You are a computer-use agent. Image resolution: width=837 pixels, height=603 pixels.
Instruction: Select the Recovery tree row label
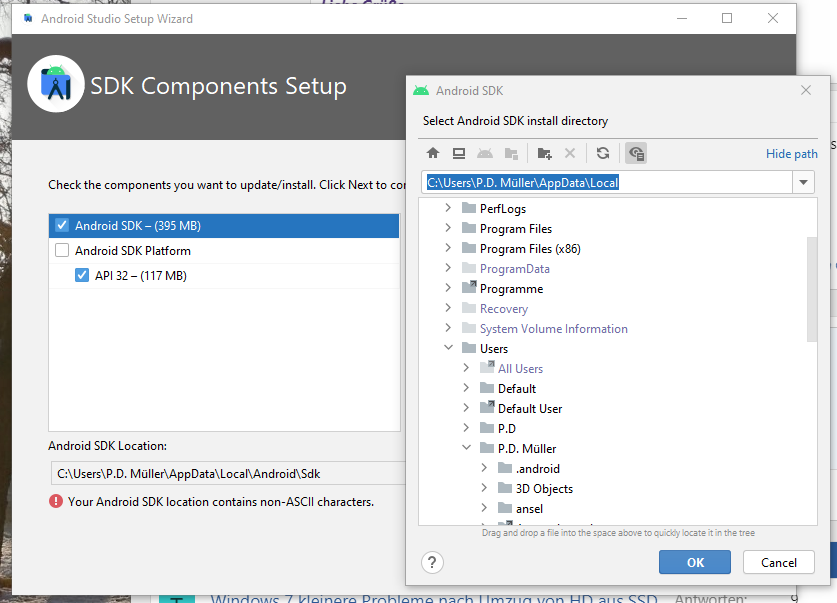pos(504,309)
